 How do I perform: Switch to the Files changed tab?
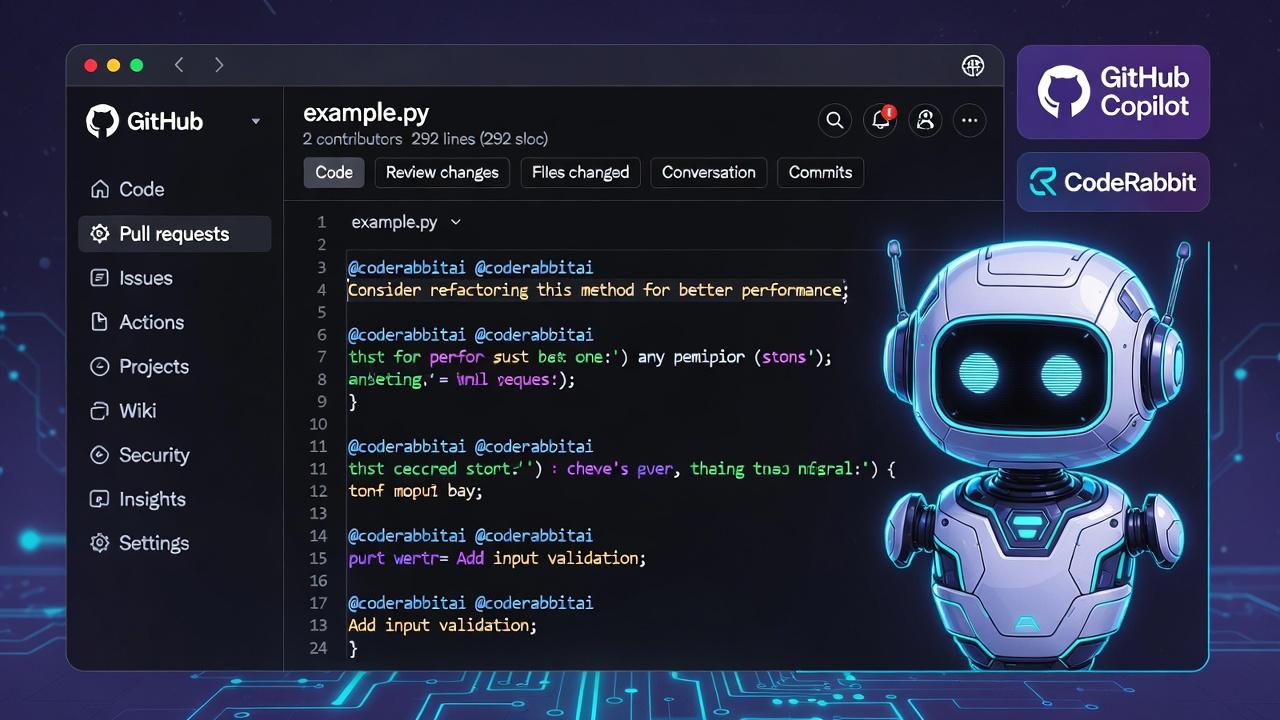pos(580,172)
